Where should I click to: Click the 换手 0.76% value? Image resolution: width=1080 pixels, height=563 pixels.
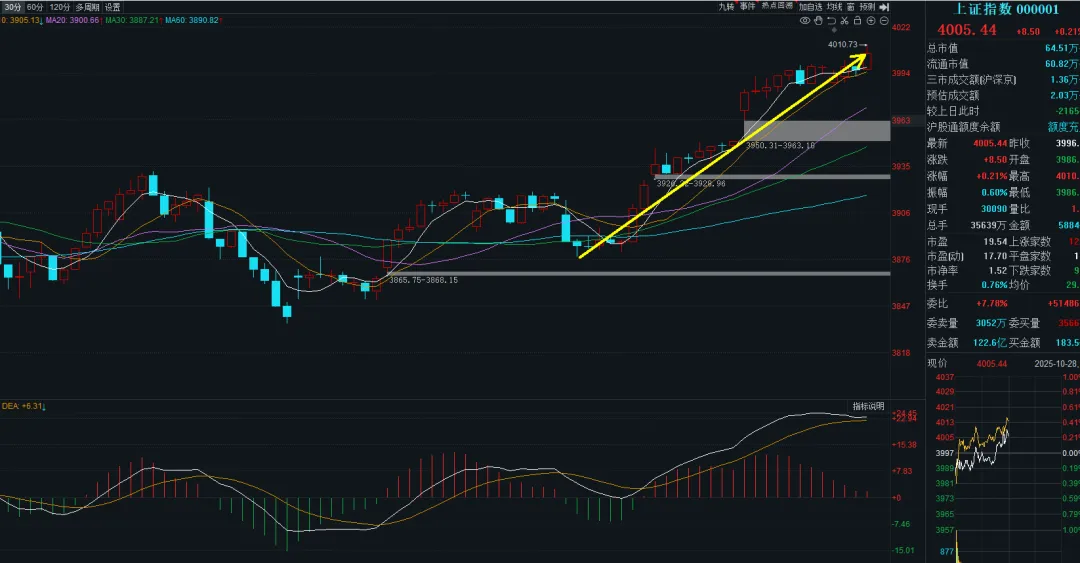(995, 285)
